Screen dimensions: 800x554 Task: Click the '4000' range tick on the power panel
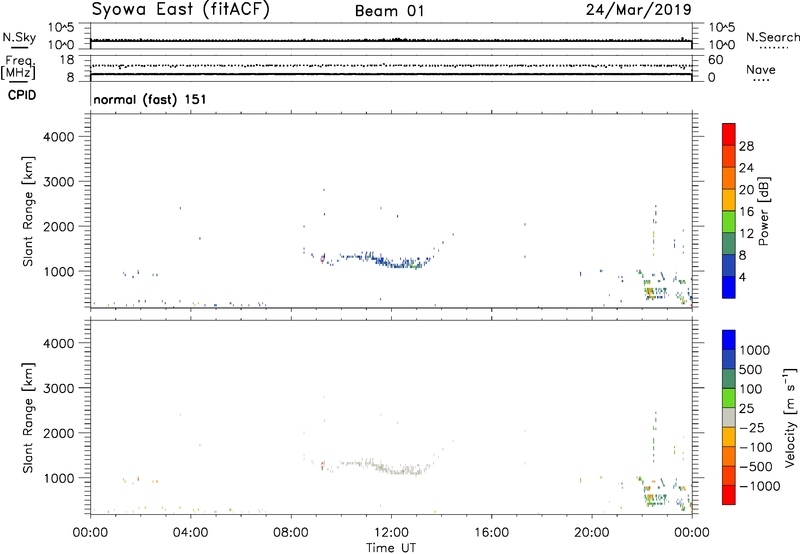pos(59,137)
